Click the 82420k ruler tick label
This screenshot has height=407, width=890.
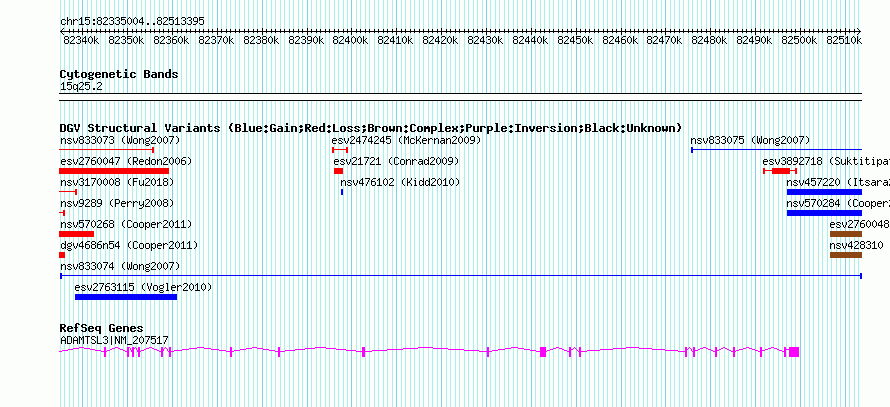click(441, 40)
